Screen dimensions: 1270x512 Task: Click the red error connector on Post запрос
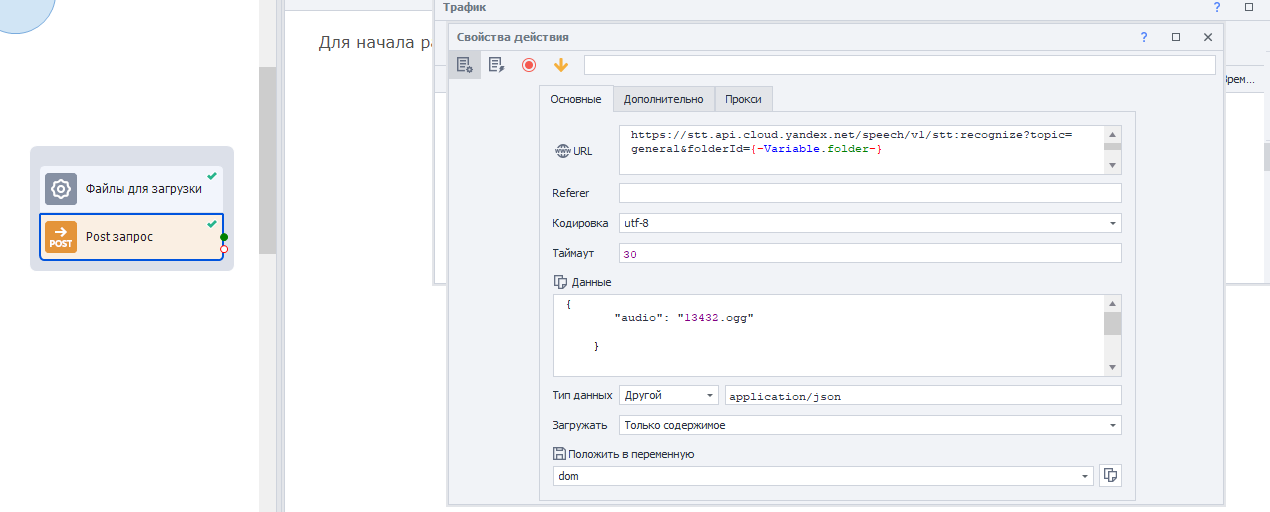point(224,249)
